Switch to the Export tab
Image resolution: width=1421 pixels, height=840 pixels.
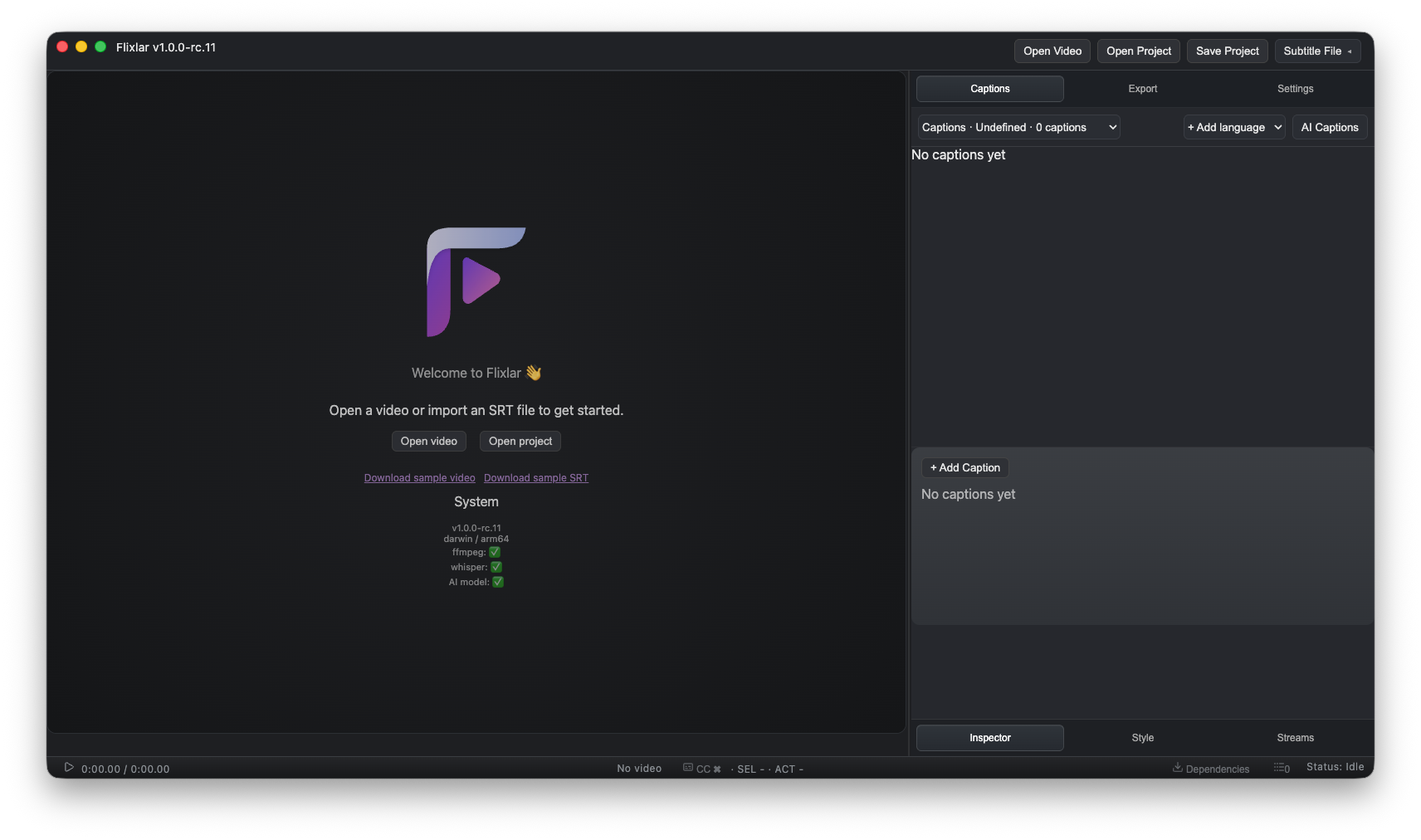tap(1143, 89)
